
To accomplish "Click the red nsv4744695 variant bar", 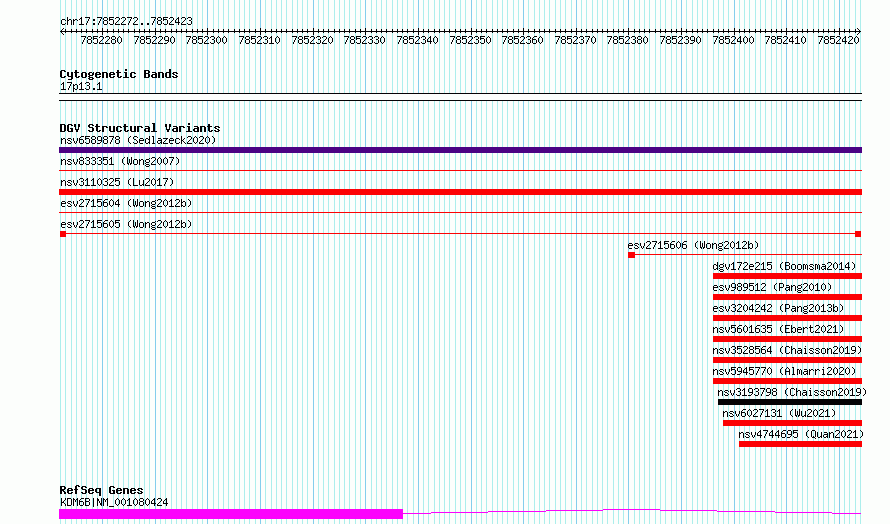I will pos(800,444).
